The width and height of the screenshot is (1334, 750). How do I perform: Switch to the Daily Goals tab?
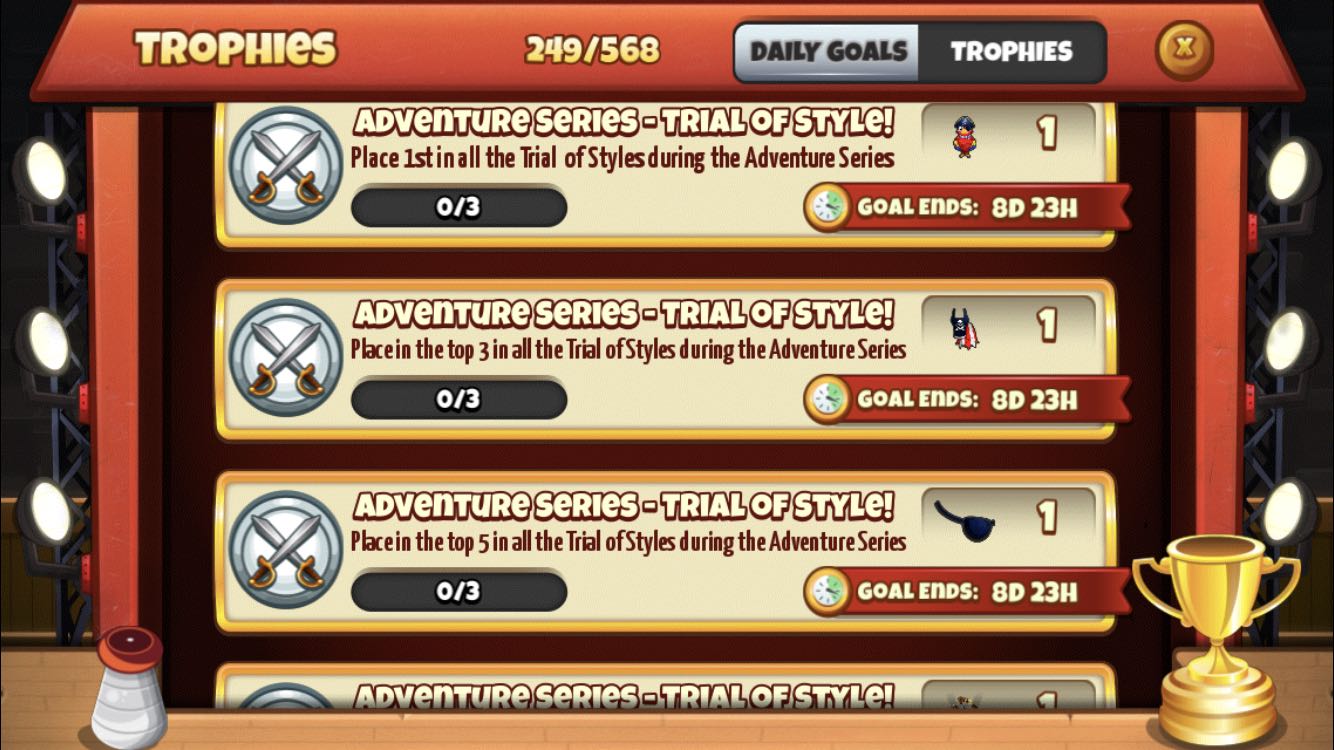(828, 52)
